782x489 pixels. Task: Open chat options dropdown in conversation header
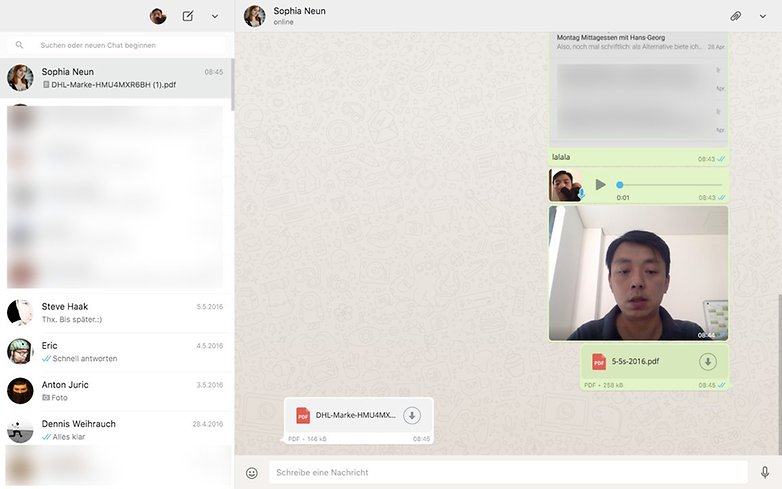pos(763,16)
